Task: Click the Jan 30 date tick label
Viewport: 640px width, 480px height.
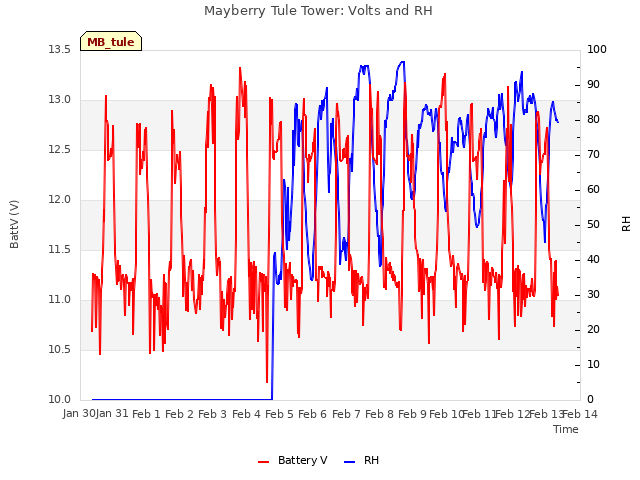Action: 79,414
